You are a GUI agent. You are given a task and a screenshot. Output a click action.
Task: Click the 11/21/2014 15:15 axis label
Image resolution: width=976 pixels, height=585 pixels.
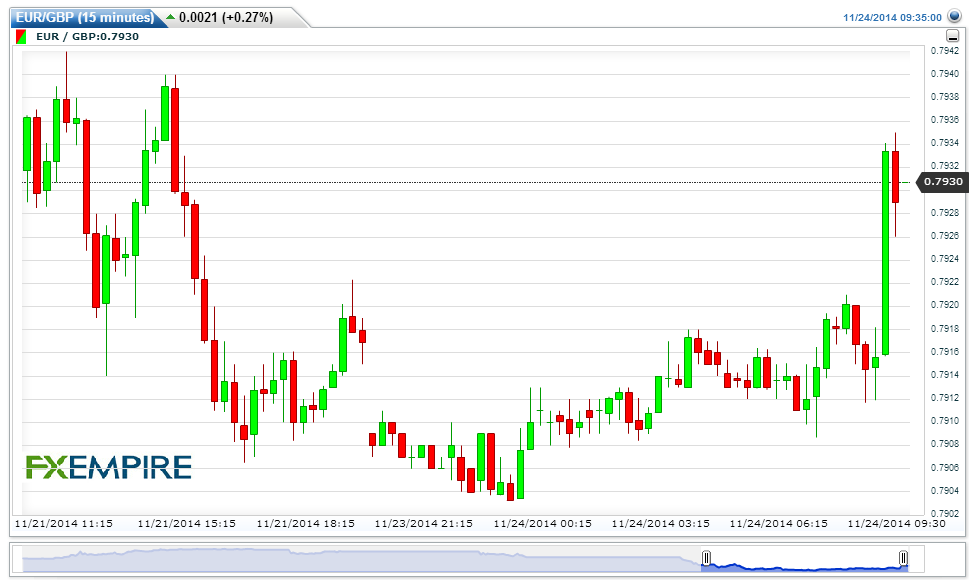pyautogui.click(x=187, y=523)
